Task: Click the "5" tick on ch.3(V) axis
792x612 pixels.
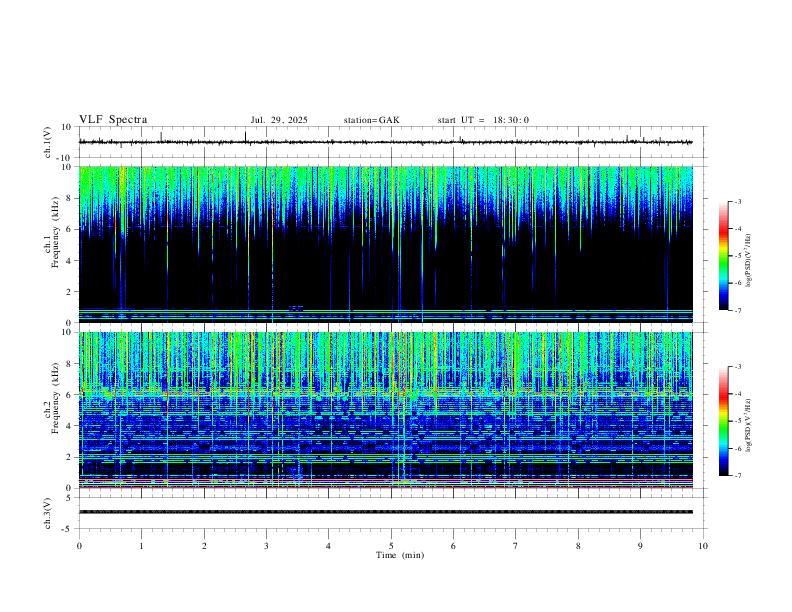Action: (x=69, y=498)
